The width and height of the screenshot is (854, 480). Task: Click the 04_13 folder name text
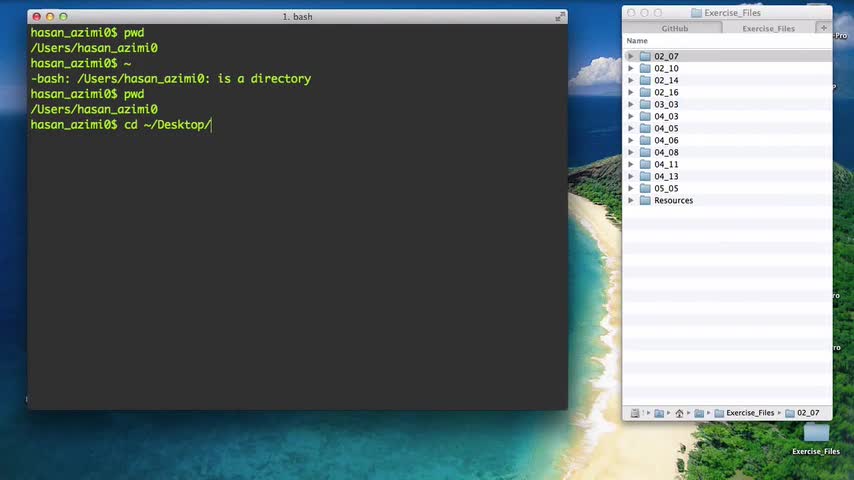pos(666,176)
